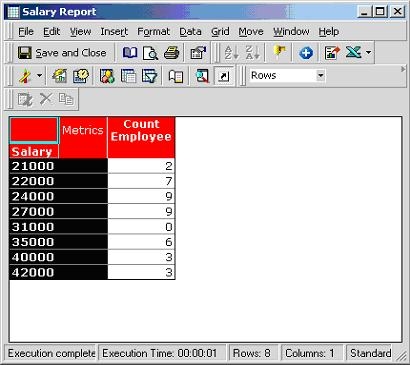410x365 pixels.
Task: Open the Window menu
Action: (x=291, y=32)
